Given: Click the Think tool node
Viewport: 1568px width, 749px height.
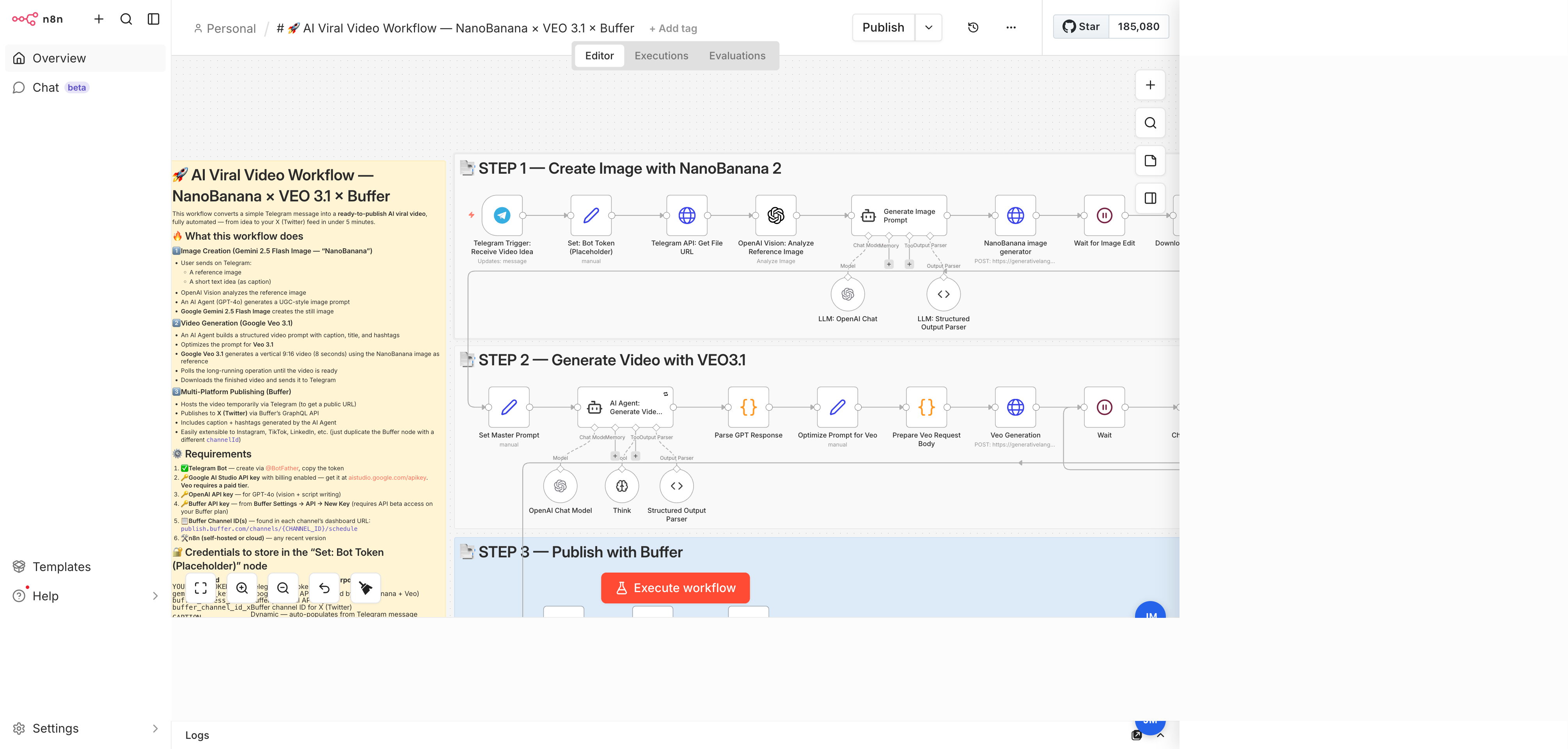Looking at the screenshot, I should pyautogui.click(x=621, y=486).
